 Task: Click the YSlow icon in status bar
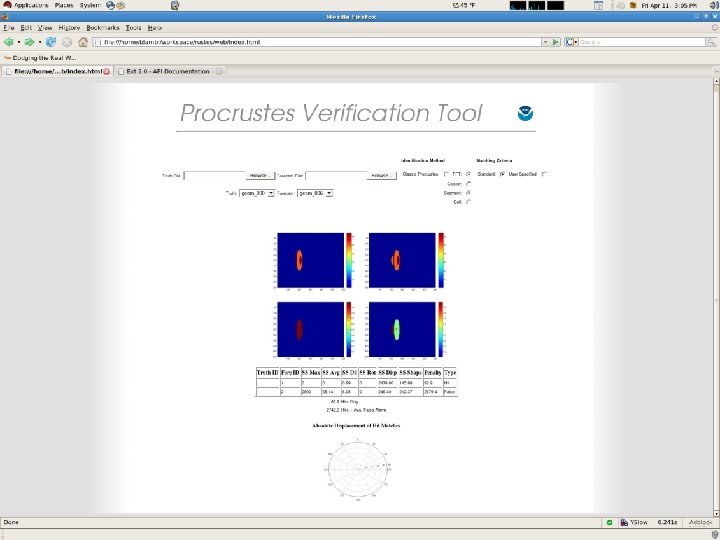(624, 523)
